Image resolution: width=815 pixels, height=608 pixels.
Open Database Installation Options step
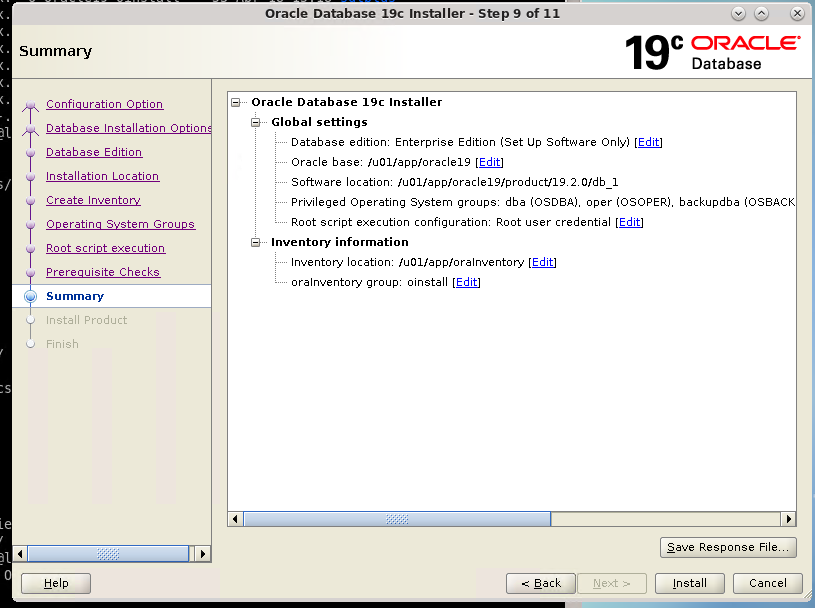pyautogui.click(x=128, y=128)
